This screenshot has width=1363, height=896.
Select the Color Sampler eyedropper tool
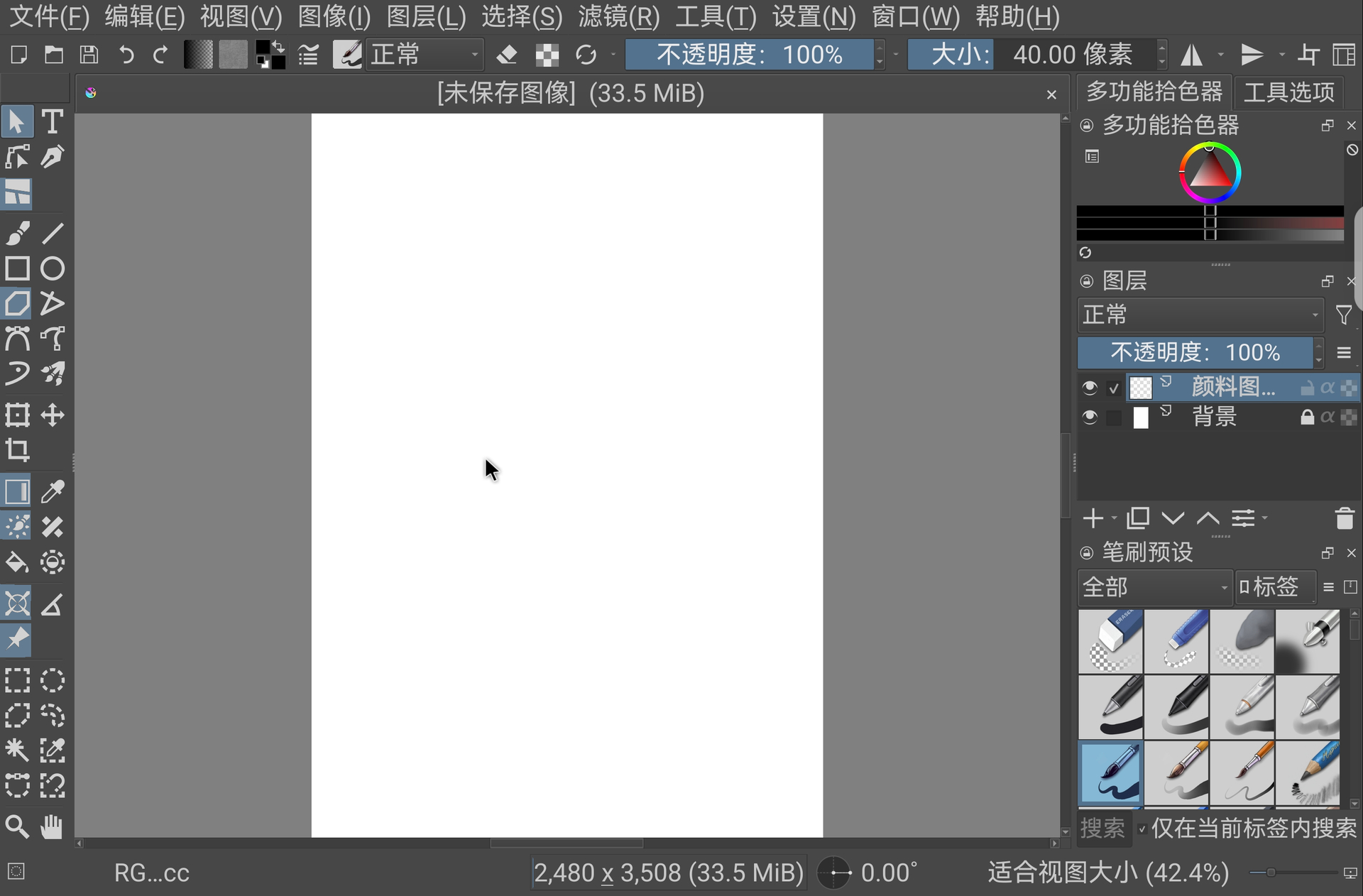coord(52,491)
